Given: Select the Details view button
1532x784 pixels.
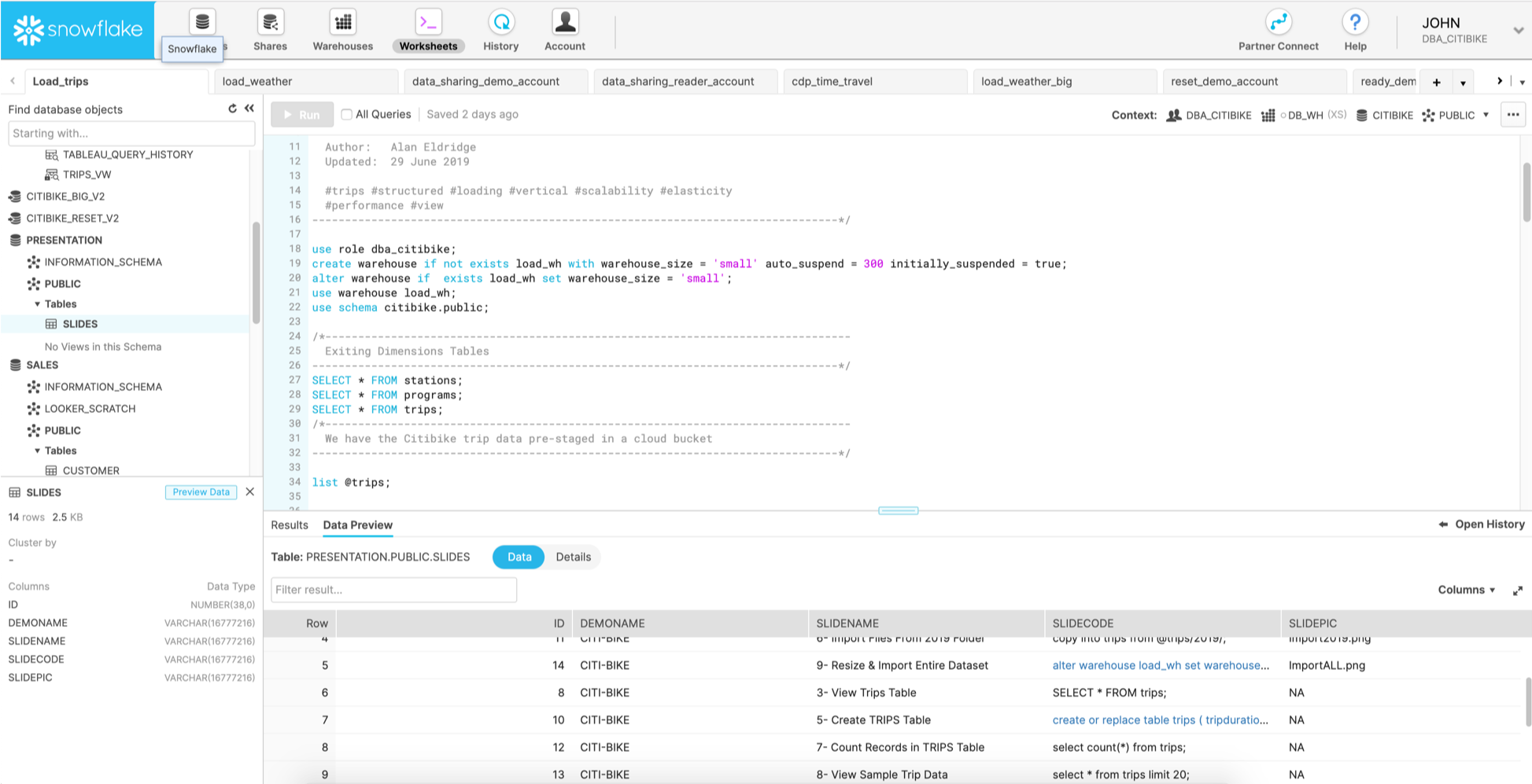Looking at the screenshot, I should pyautogui.click(x=573, y=557).
